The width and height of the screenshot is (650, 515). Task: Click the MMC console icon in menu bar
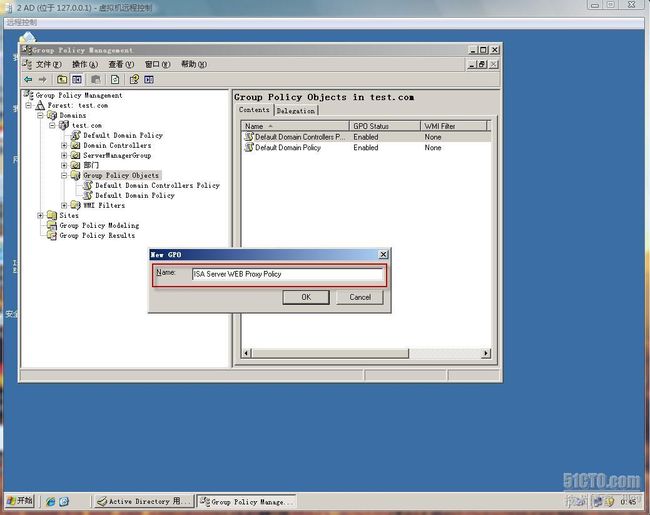point(27,64)
